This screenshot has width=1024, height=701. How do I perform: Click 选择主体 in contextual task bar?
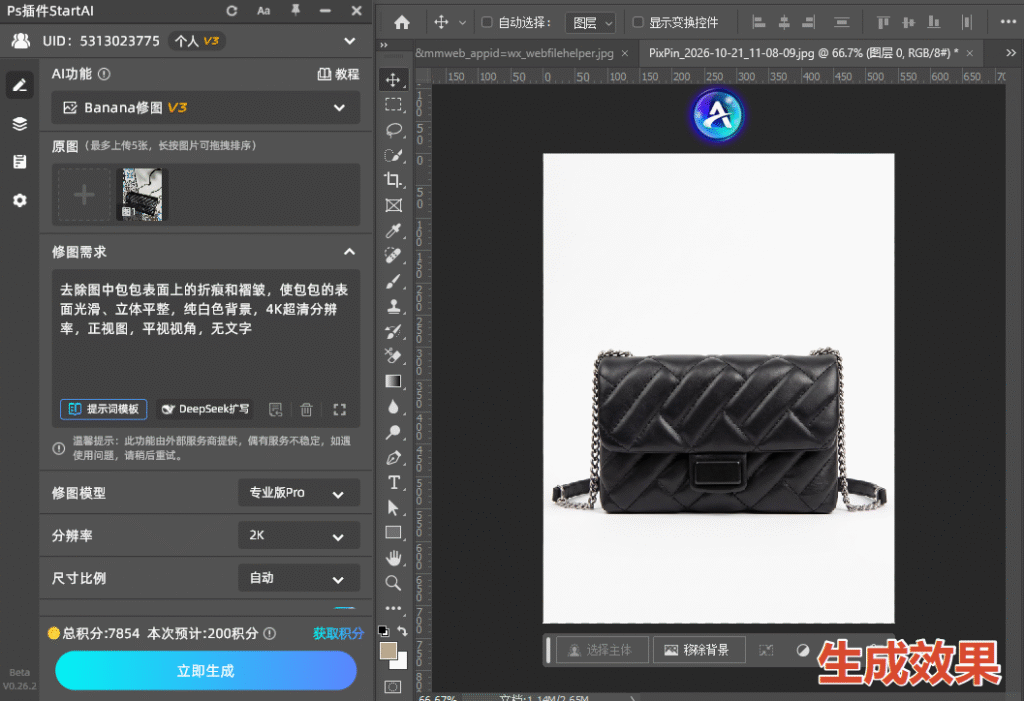coord(602,650)
